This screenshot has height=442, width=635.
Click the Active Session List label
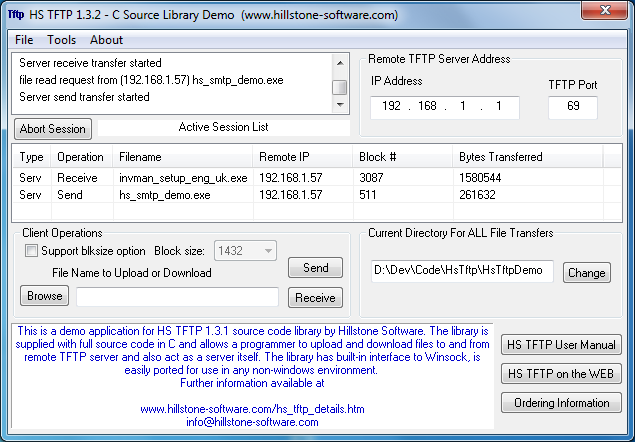tap(224, 127)
